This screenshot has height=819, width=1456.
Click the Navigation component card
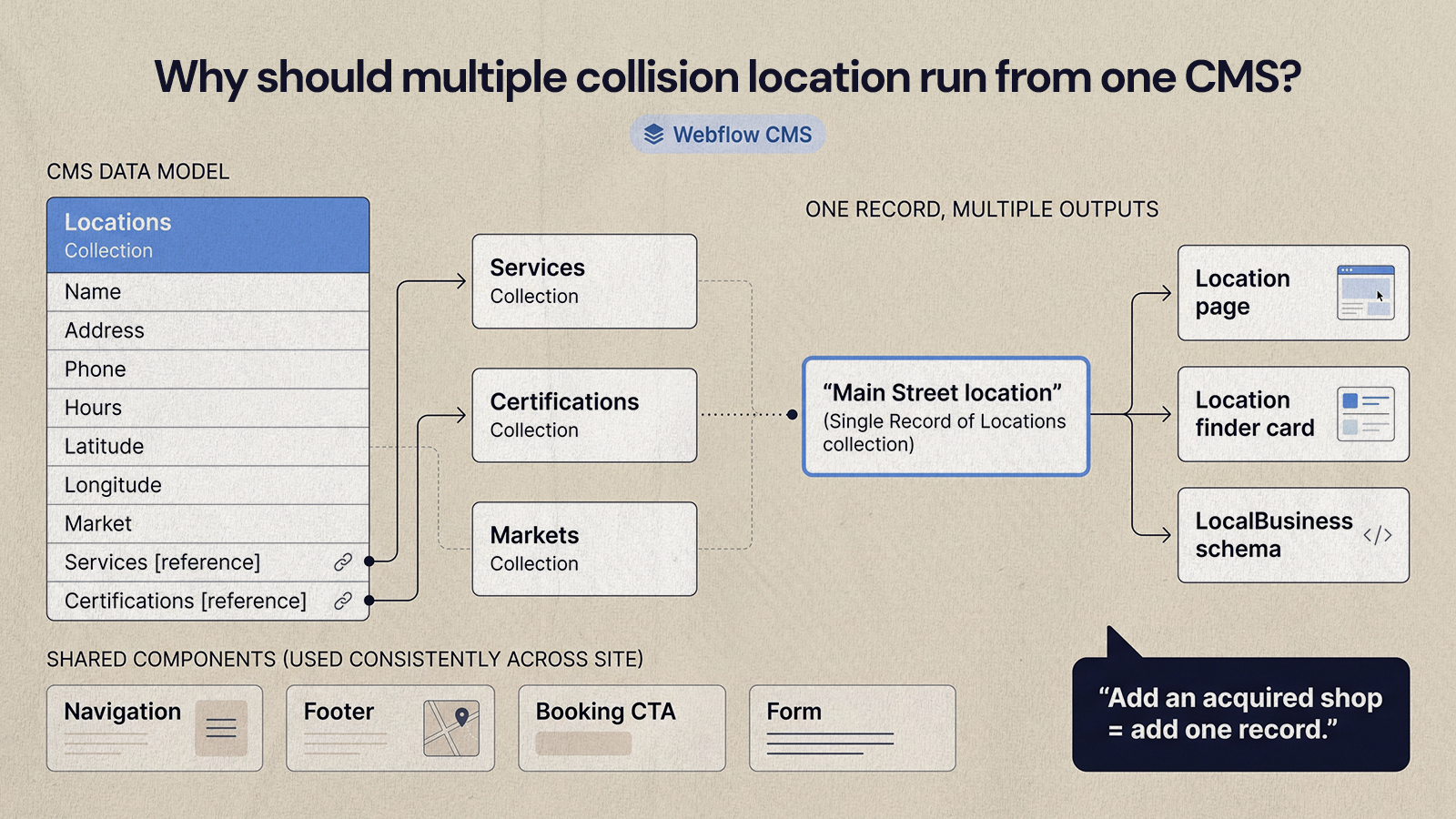coord(155,728)
